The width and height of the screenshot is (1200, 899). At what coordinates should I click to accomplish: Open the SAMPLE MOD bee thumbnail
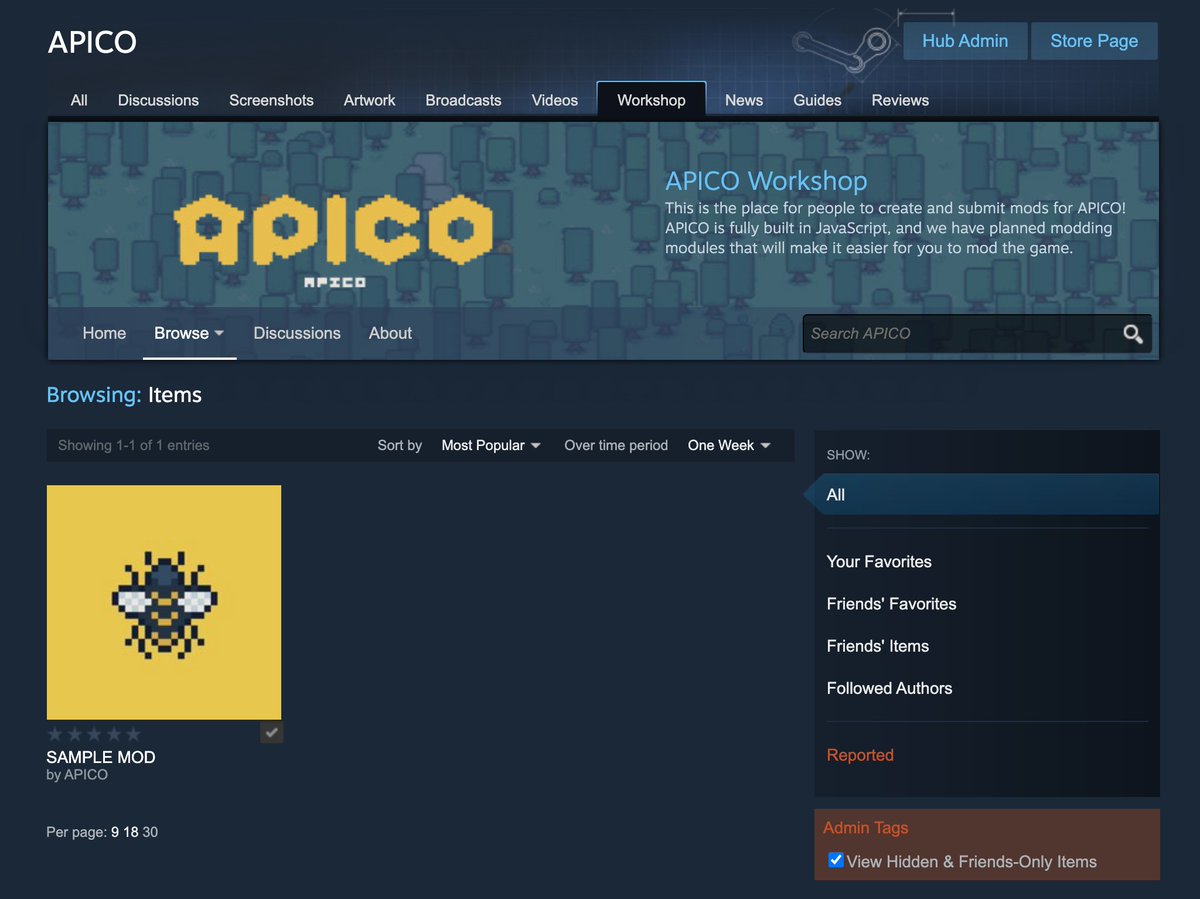[x=164, y=602]
